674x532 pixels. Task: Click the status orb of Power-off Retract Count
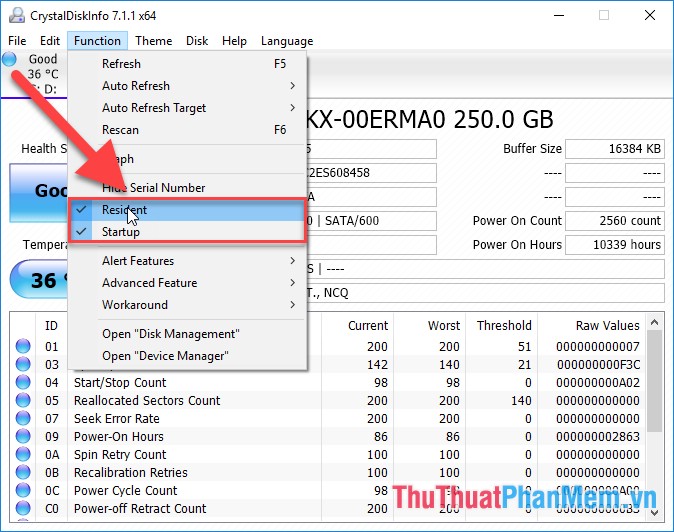pos(23,508)
